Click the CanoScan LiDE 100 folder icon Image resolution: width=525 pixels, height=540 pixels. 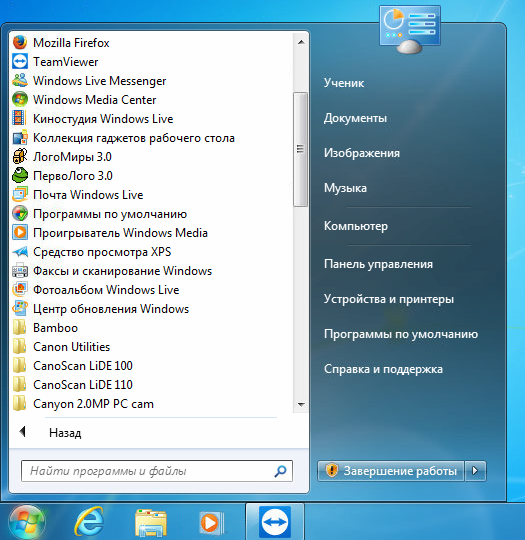pos(20,365)
